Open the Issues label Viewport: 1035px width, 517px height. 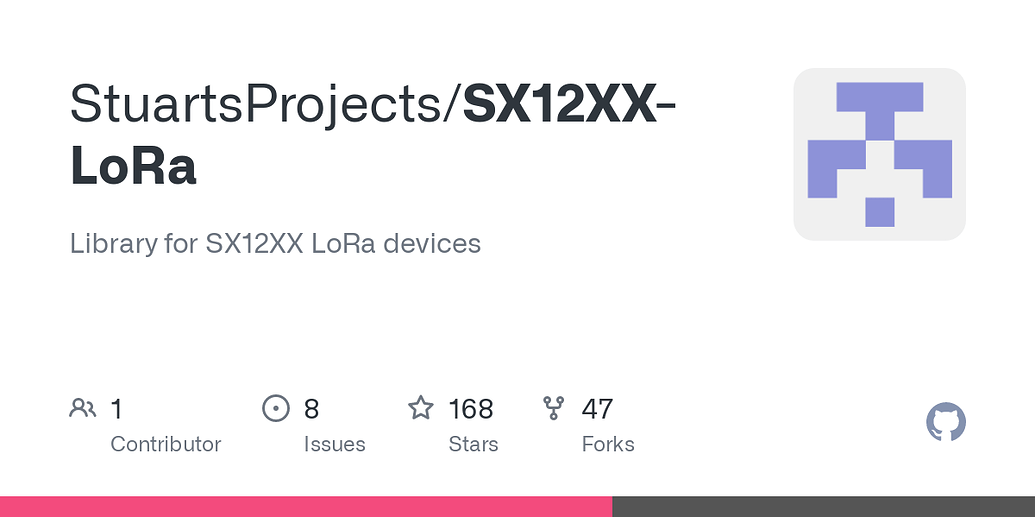(334, 444)
